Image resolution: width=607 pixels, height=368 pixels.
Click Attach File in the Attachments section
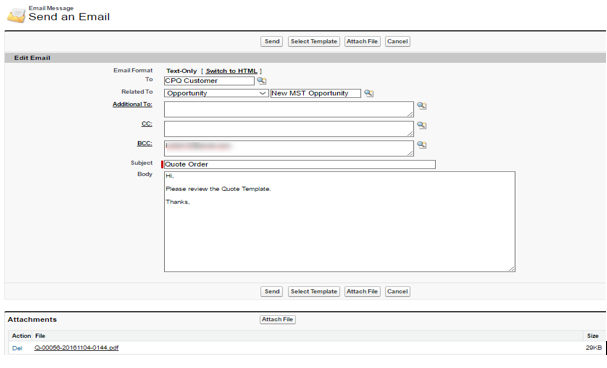click(x=278, y=320)
